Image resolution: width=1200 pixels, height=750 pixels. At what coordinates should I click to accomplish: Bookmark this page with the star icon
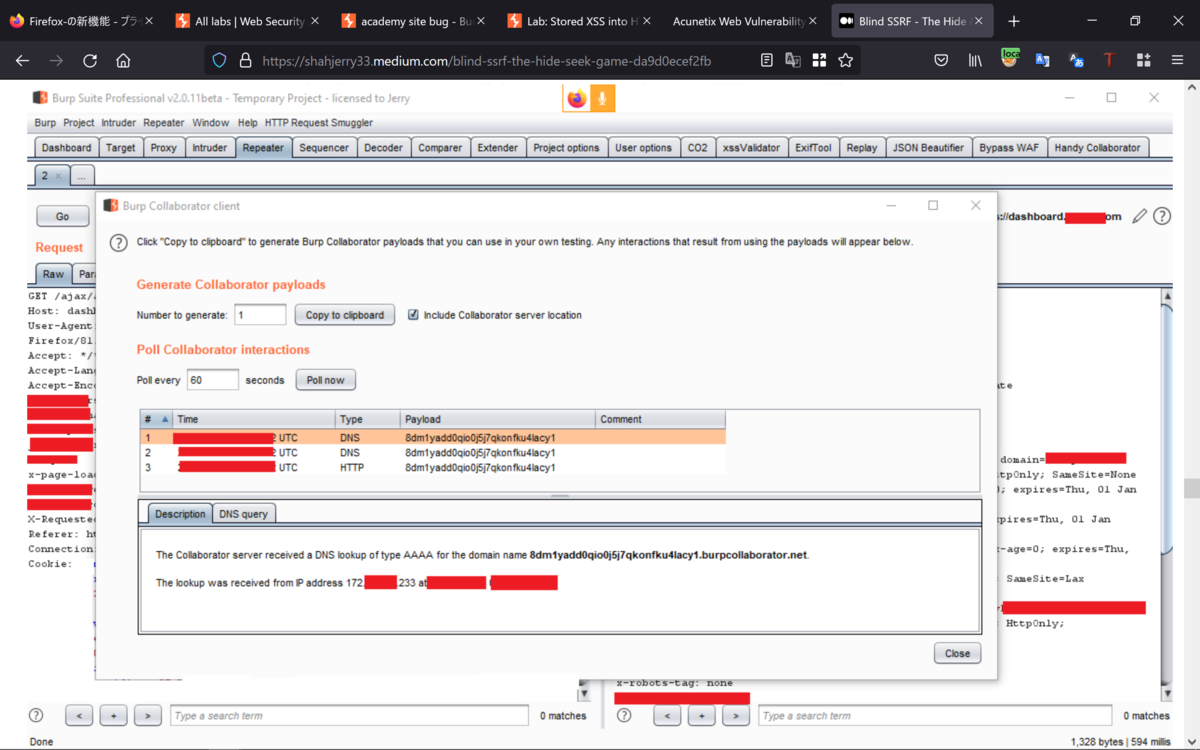(846, 61)
